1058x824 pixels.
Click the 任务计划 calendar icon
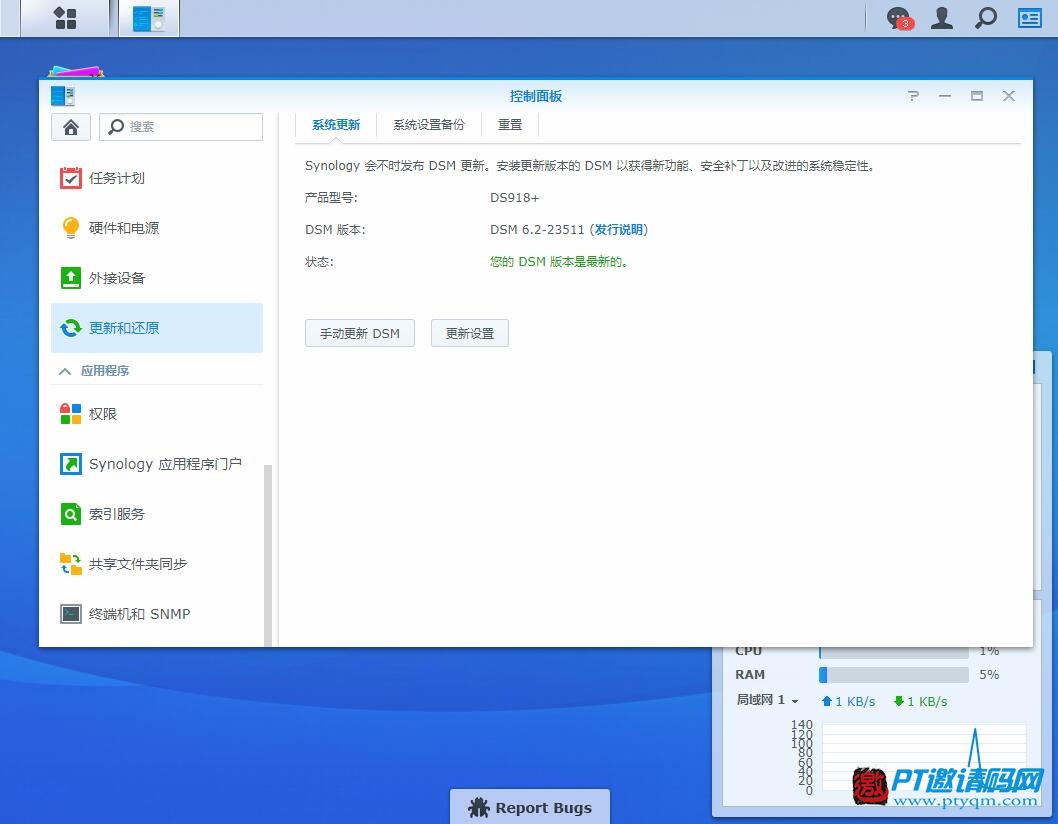[x=71, y=178]
